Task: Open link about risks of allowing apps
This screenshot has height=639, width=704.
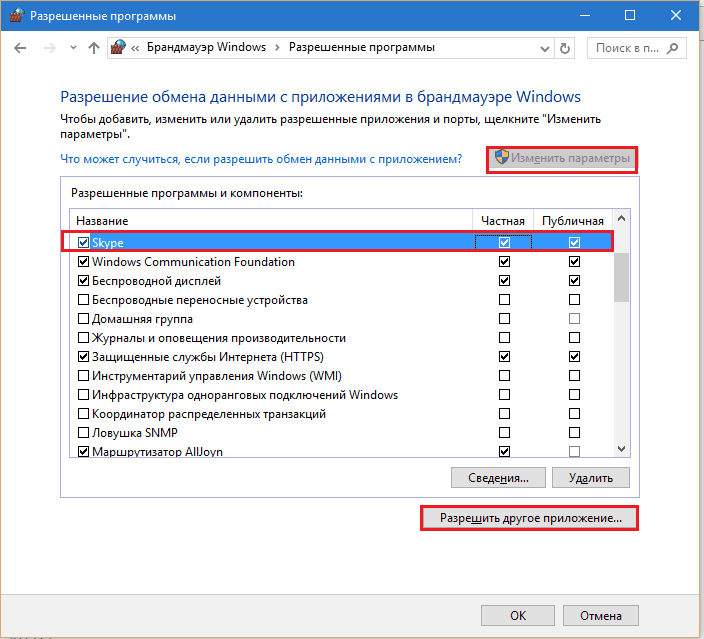Action: (x=260, y=159)
